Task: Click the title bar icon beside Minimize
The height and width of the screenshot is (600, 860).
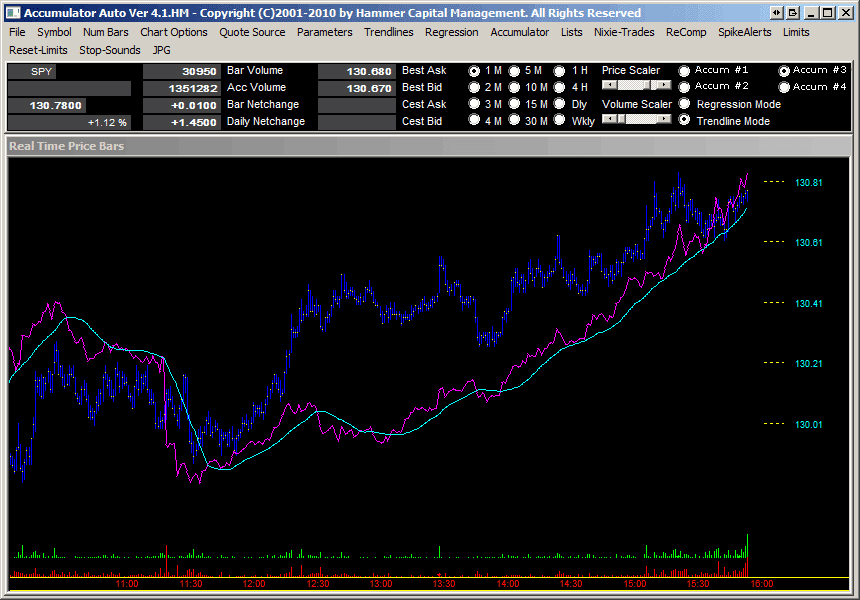Action: coord(793,13)
